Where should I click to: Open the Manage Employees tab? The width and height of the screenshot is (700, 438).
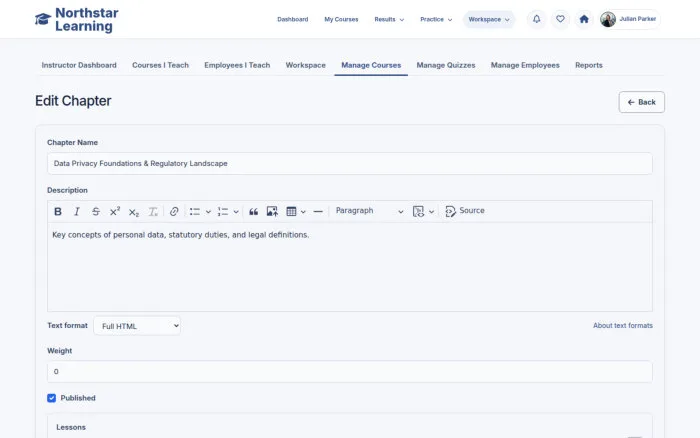[525, 65]
